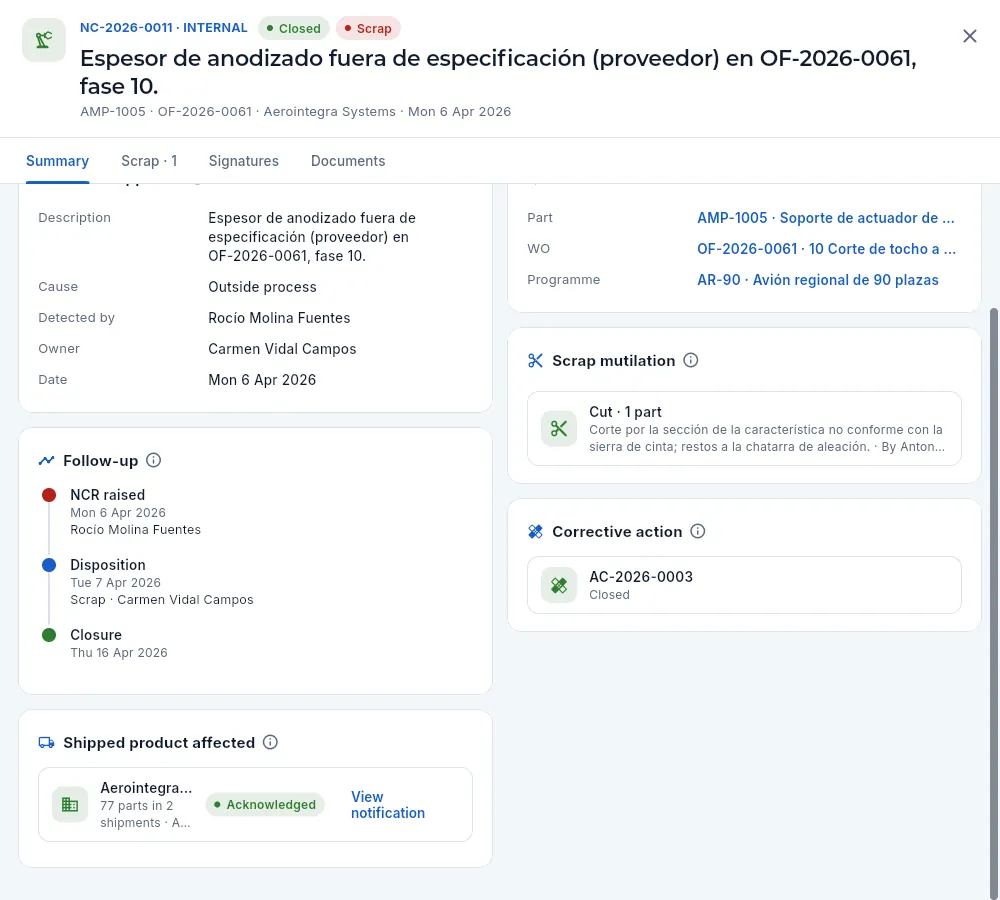Click View notification link
The width and height of the screenshot is (1000, 900).
(x=388, y=804)
